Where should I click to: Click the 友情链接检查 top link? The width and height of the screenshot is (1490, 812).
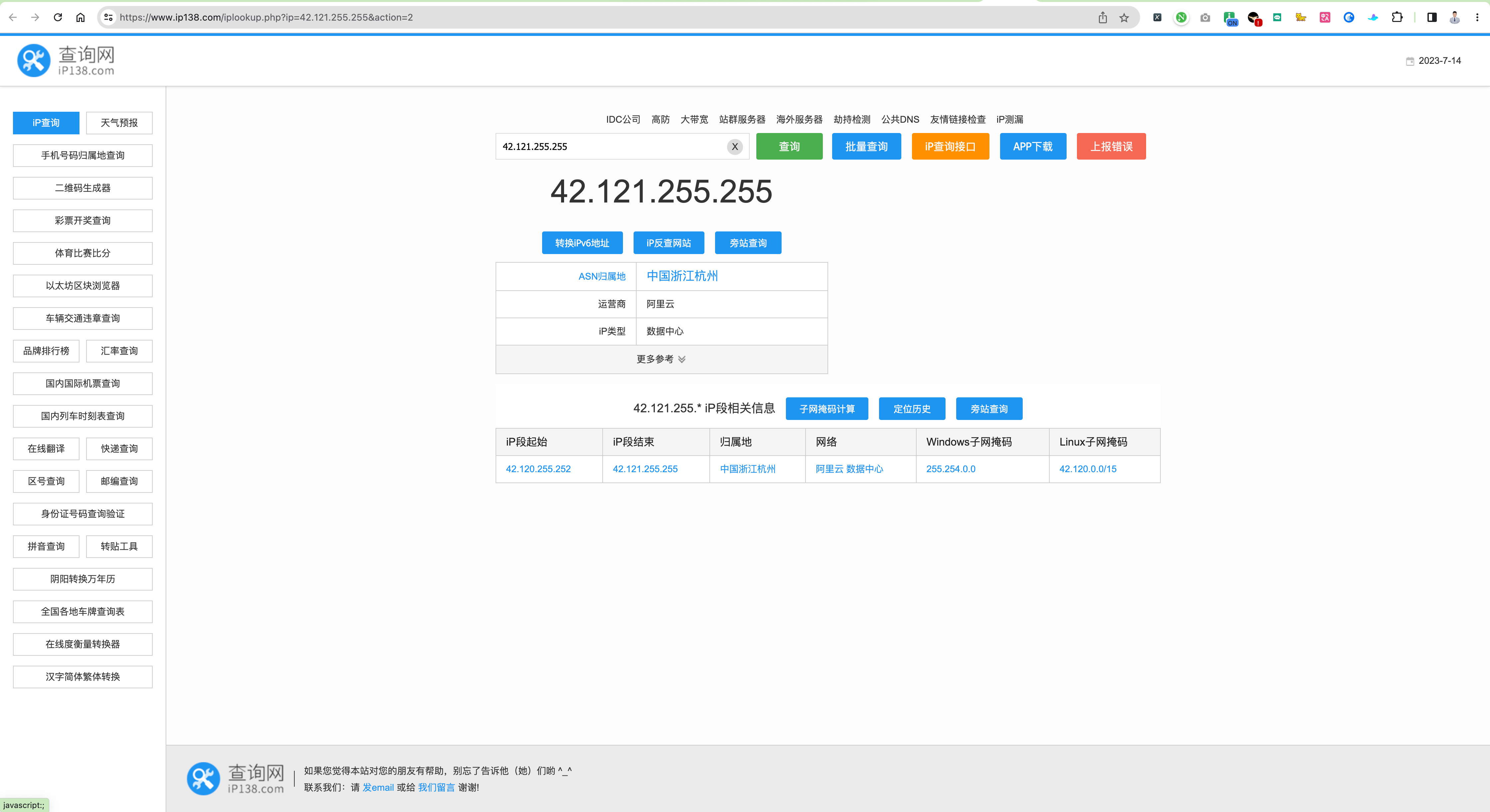(957, 119)
